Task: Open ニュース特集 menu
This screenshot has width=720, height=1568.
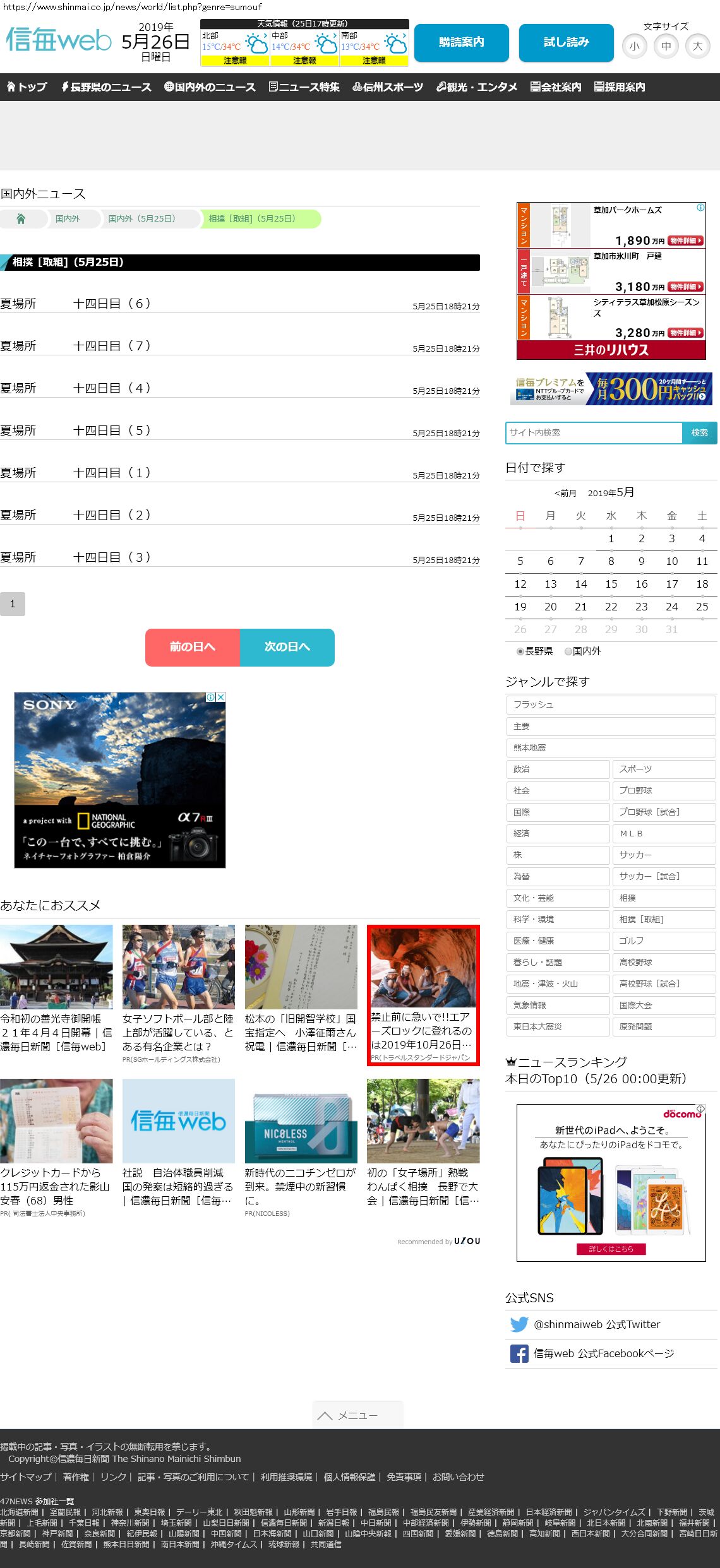Action: (304, 87)
